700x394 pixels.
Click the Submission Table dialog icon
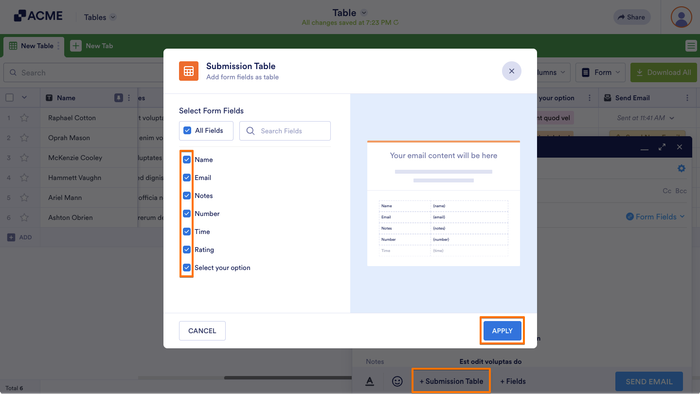(x=188, y=71)
